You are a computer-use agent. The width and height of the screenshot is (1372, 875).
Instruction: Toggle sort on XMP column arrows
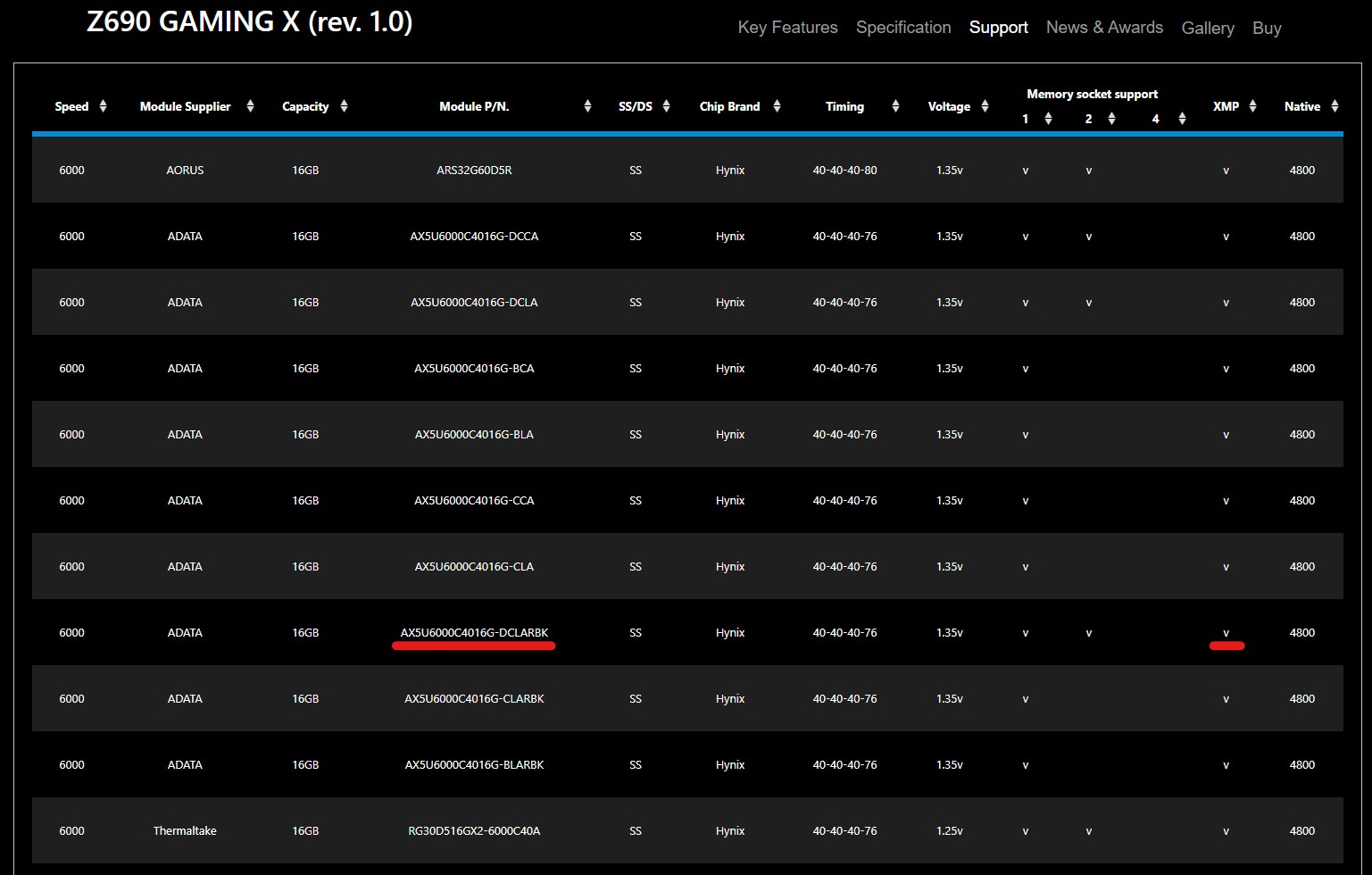1252,106
